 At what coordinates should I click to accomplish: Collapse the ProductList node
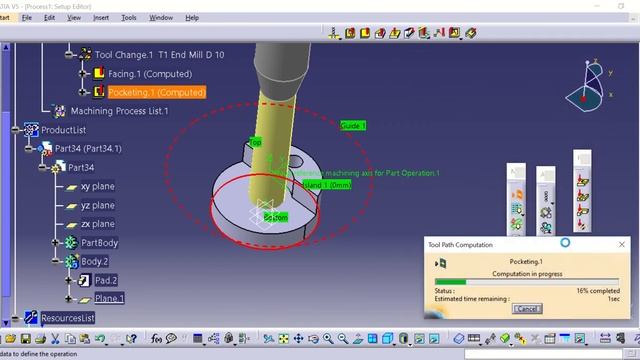pyautogui.click(x=16, y=130)
